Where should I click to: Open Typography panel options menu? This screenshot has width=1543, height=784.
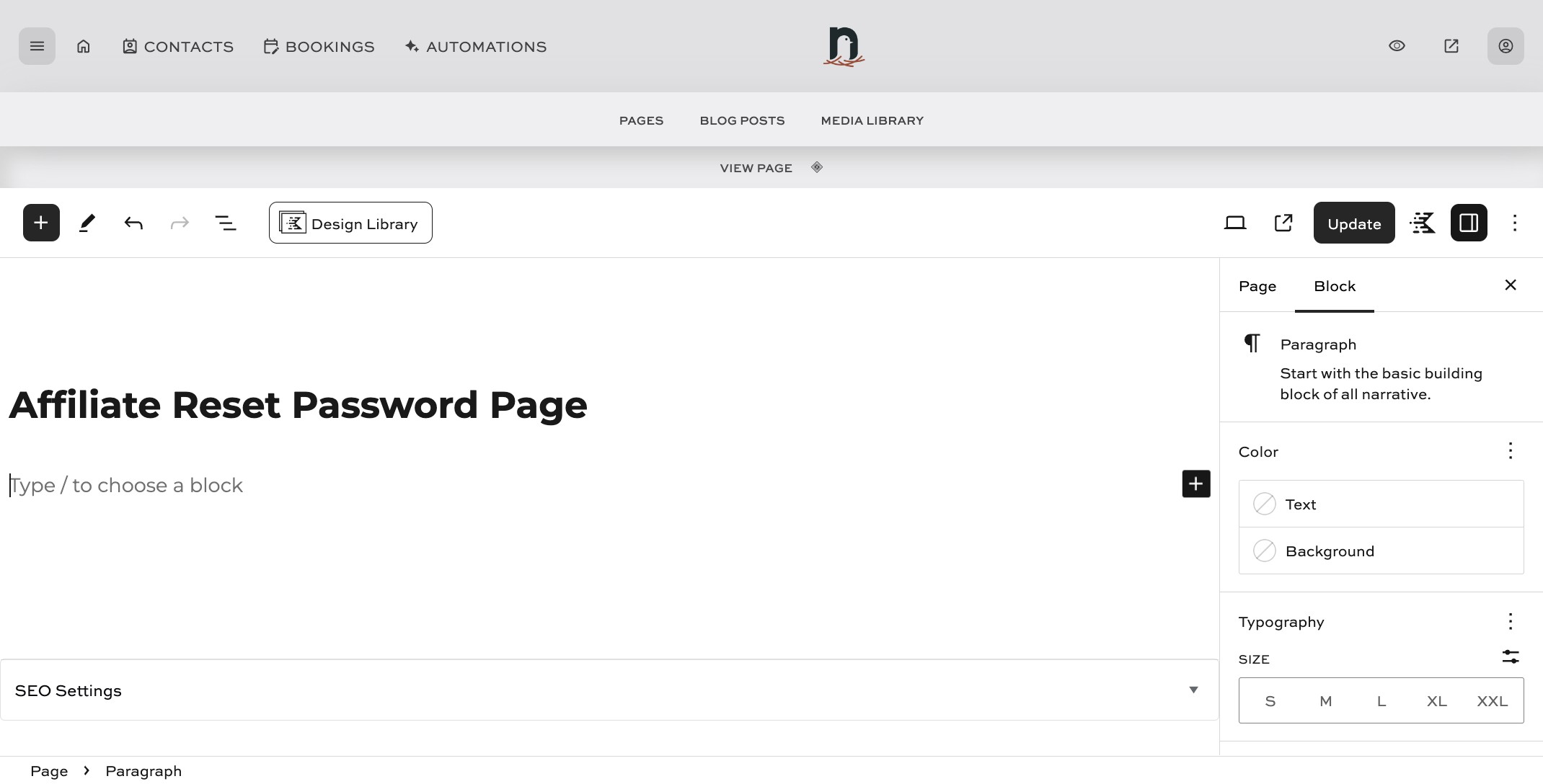point(1510,621)
